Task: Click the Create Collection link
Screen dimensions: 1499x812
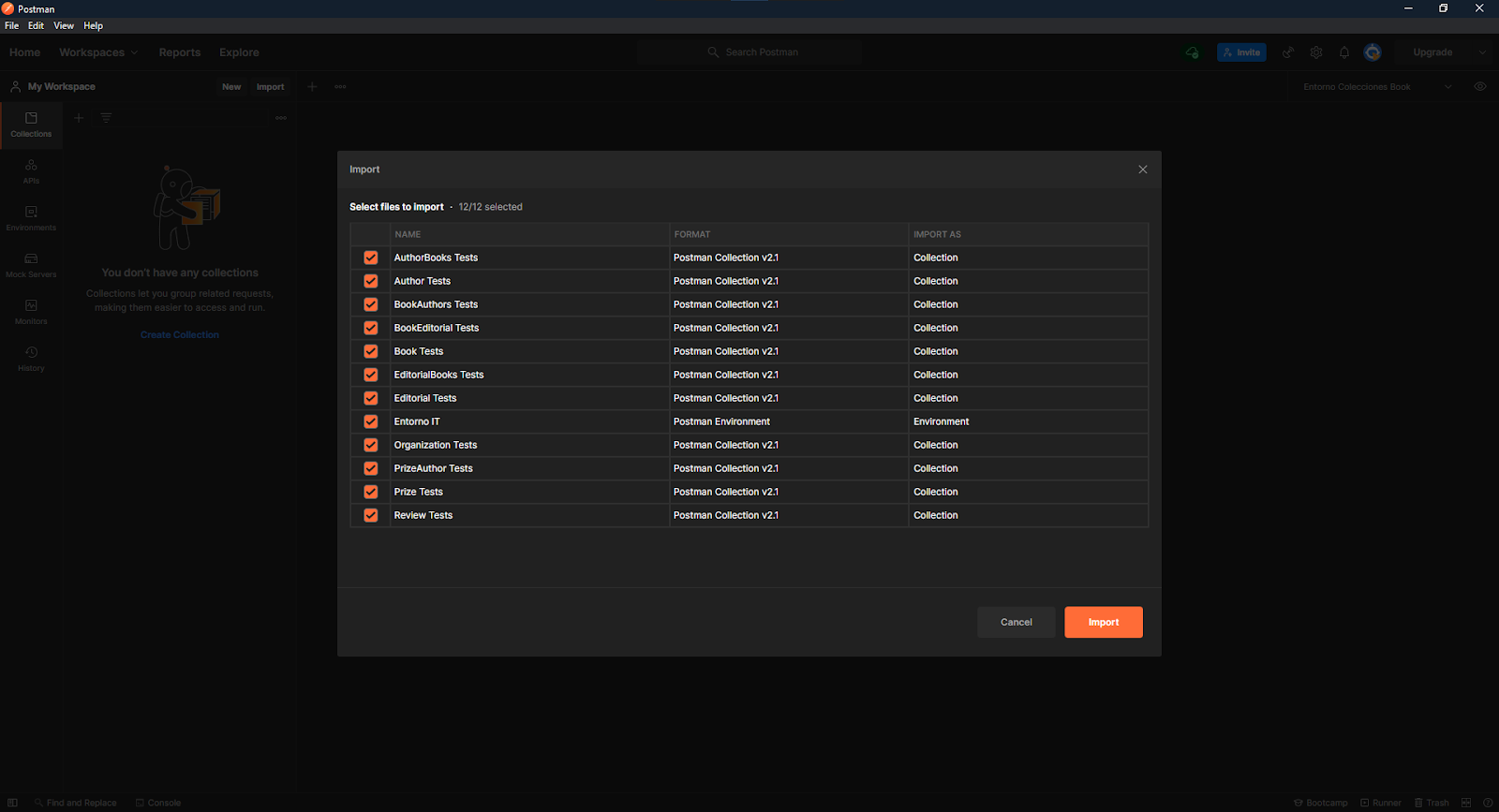Action: coord(180,335)
